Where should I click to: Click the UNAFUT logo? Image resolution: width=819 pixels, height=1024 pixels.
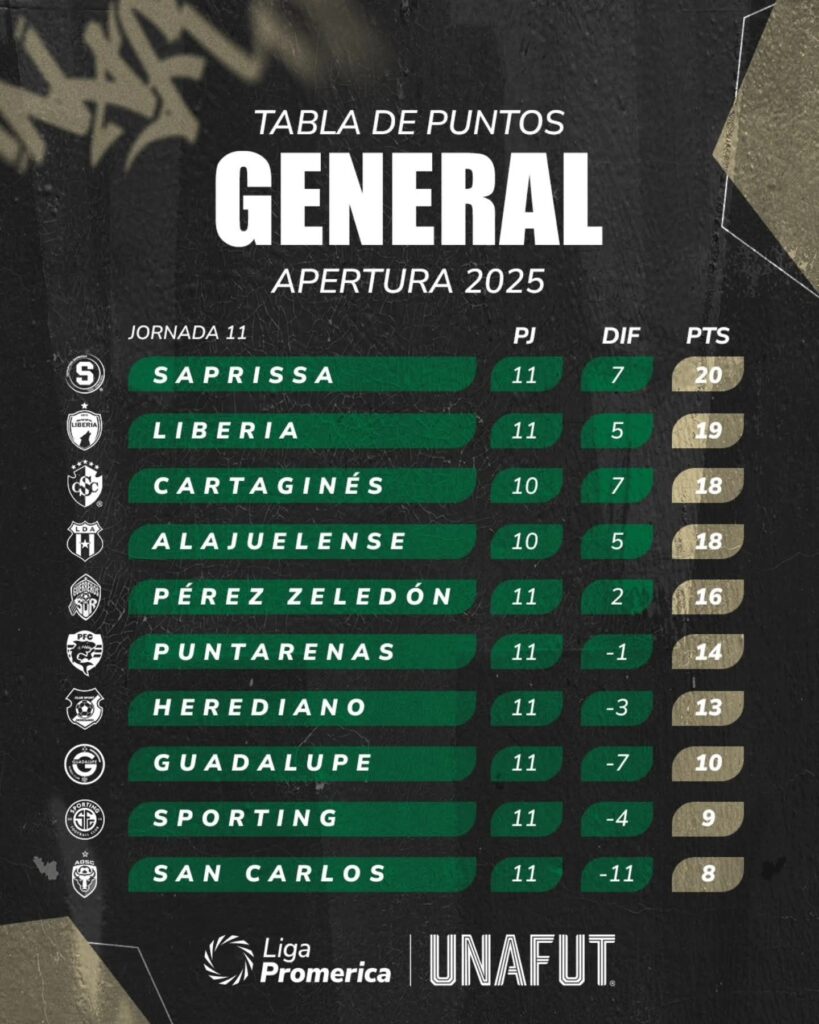521,959
